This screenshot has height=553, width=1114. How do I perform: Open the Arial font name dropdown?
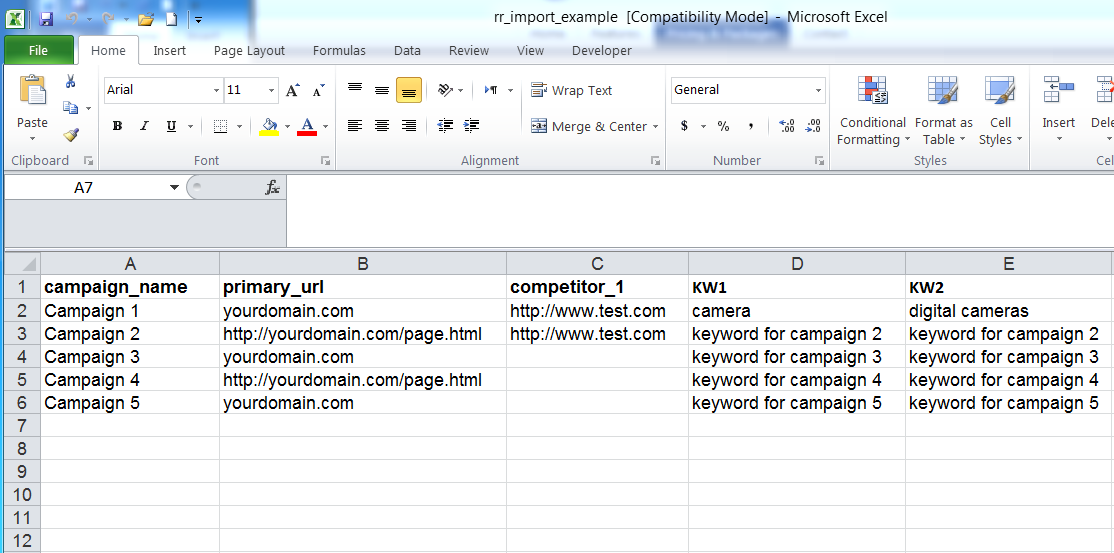tap(216, 90)
